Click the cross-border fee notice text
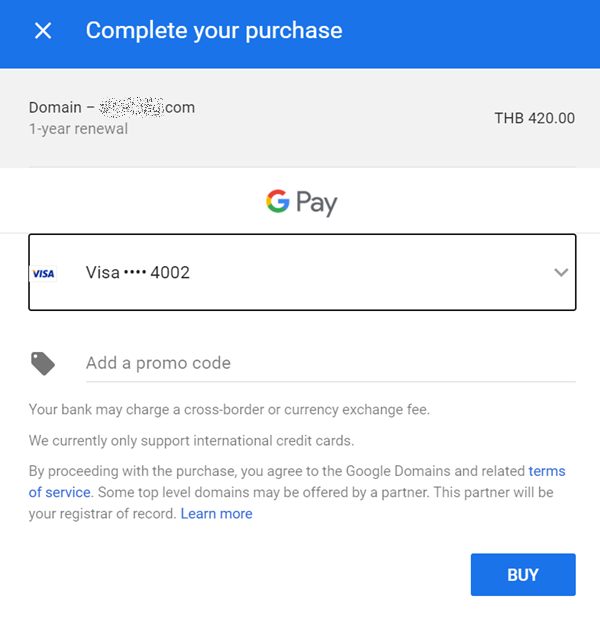Viewport: 600px width, 624px height. click(x=229, y=409)
